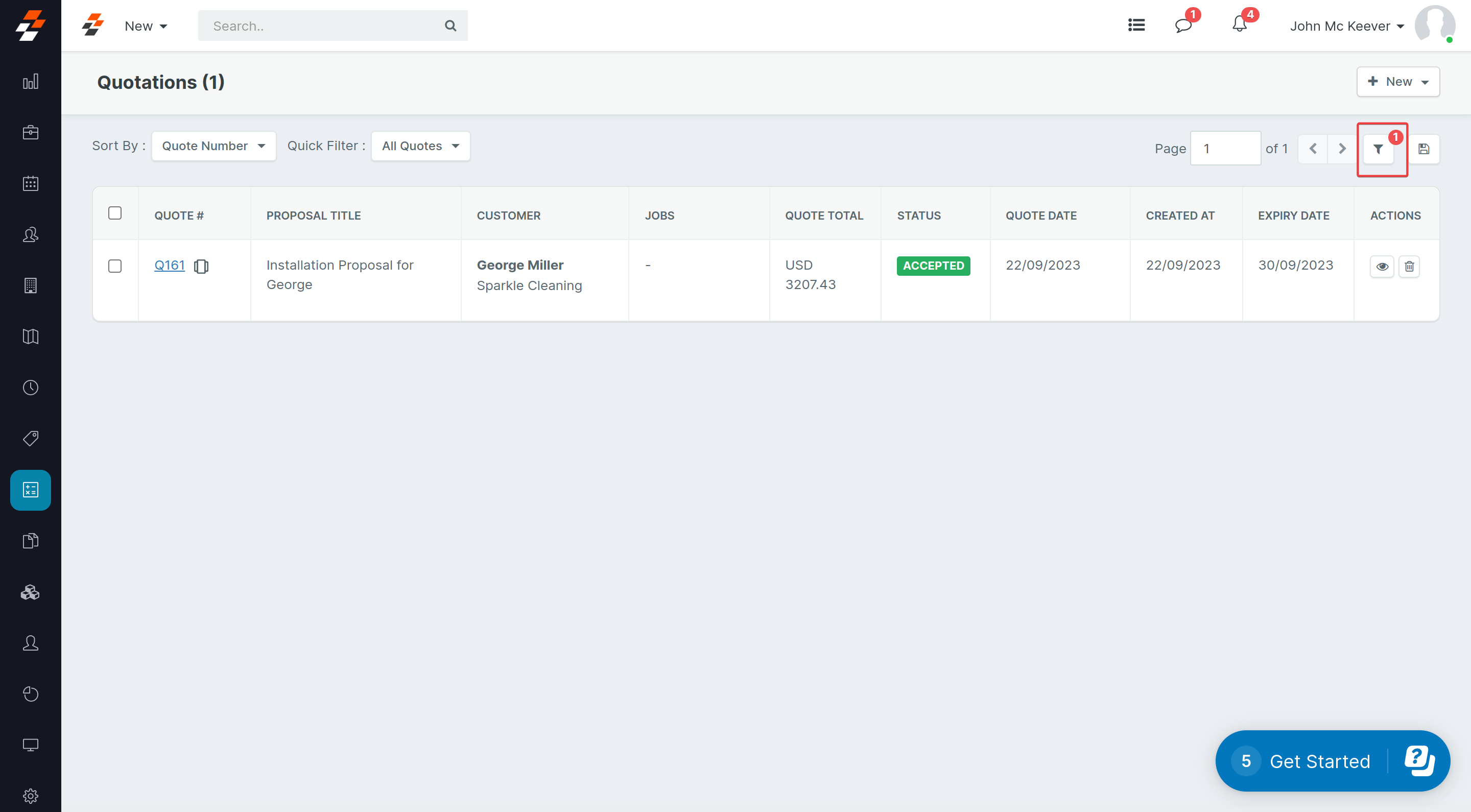View quote Q161 using eye icon
Screen dimensions: 1471x812
(1382, 266)
